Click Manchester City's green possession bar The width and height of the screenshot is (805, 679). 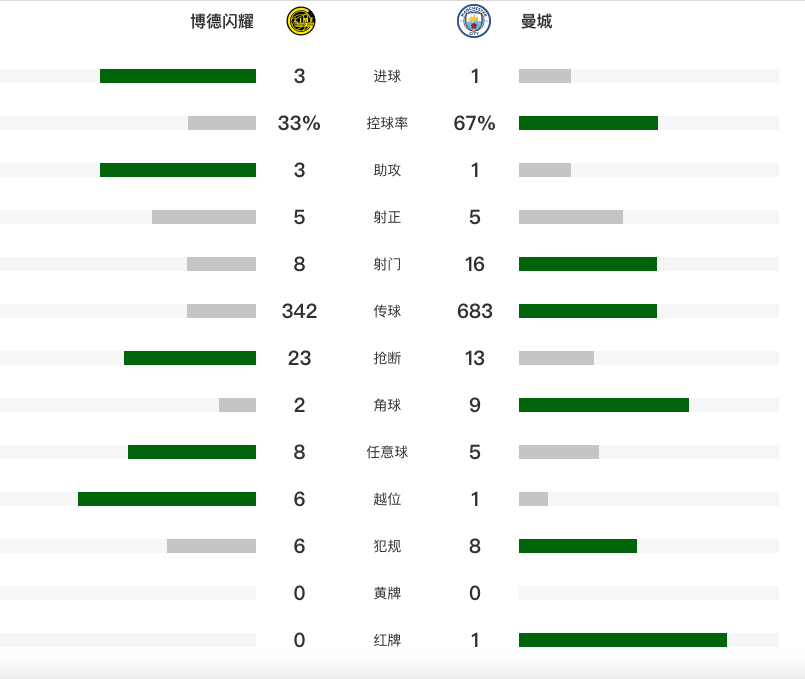pyautogui.click(x=588, y=123)
